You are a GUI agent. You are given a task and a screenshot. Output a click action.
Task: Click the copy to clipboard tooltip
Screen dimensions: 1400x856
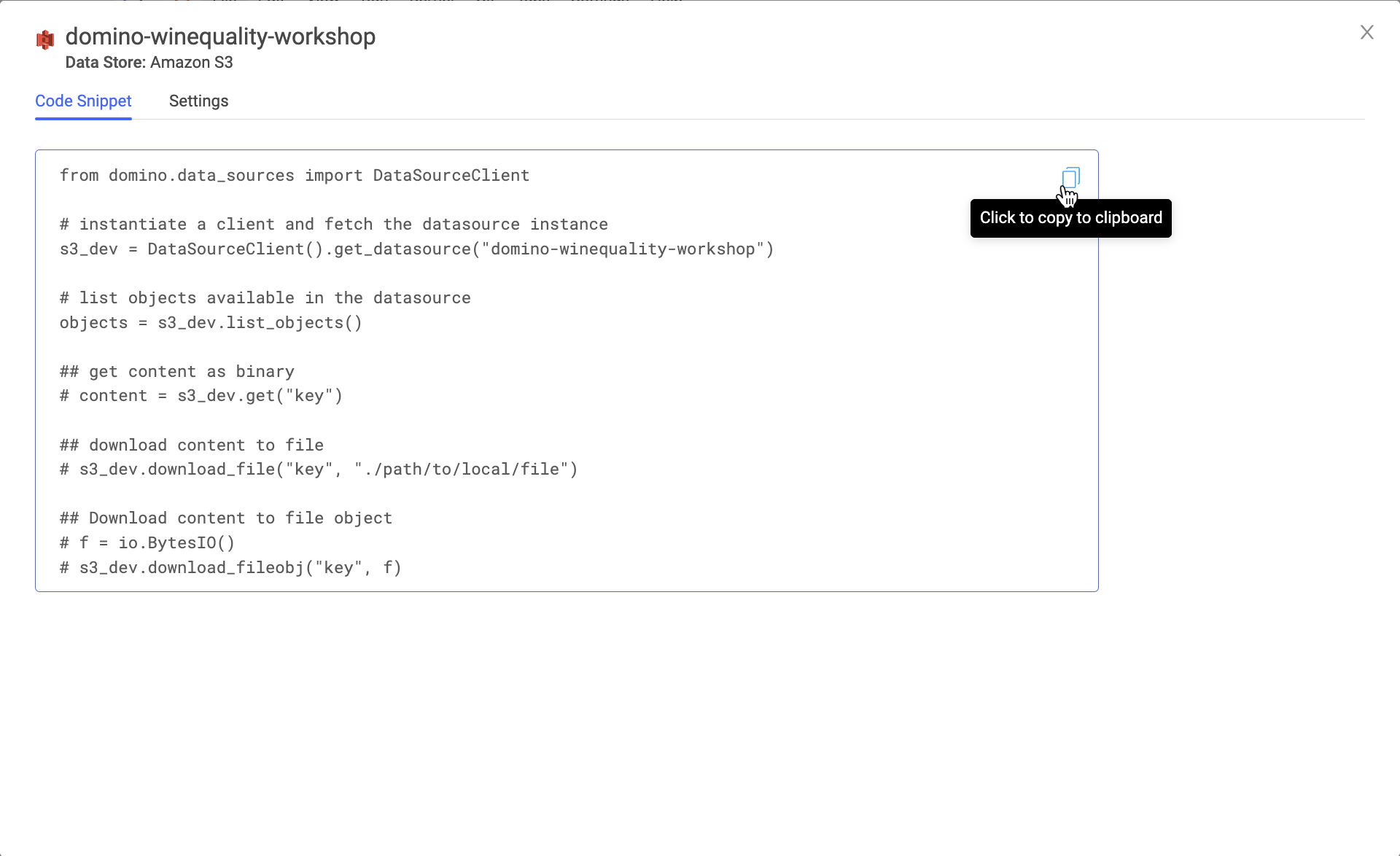1070,218
